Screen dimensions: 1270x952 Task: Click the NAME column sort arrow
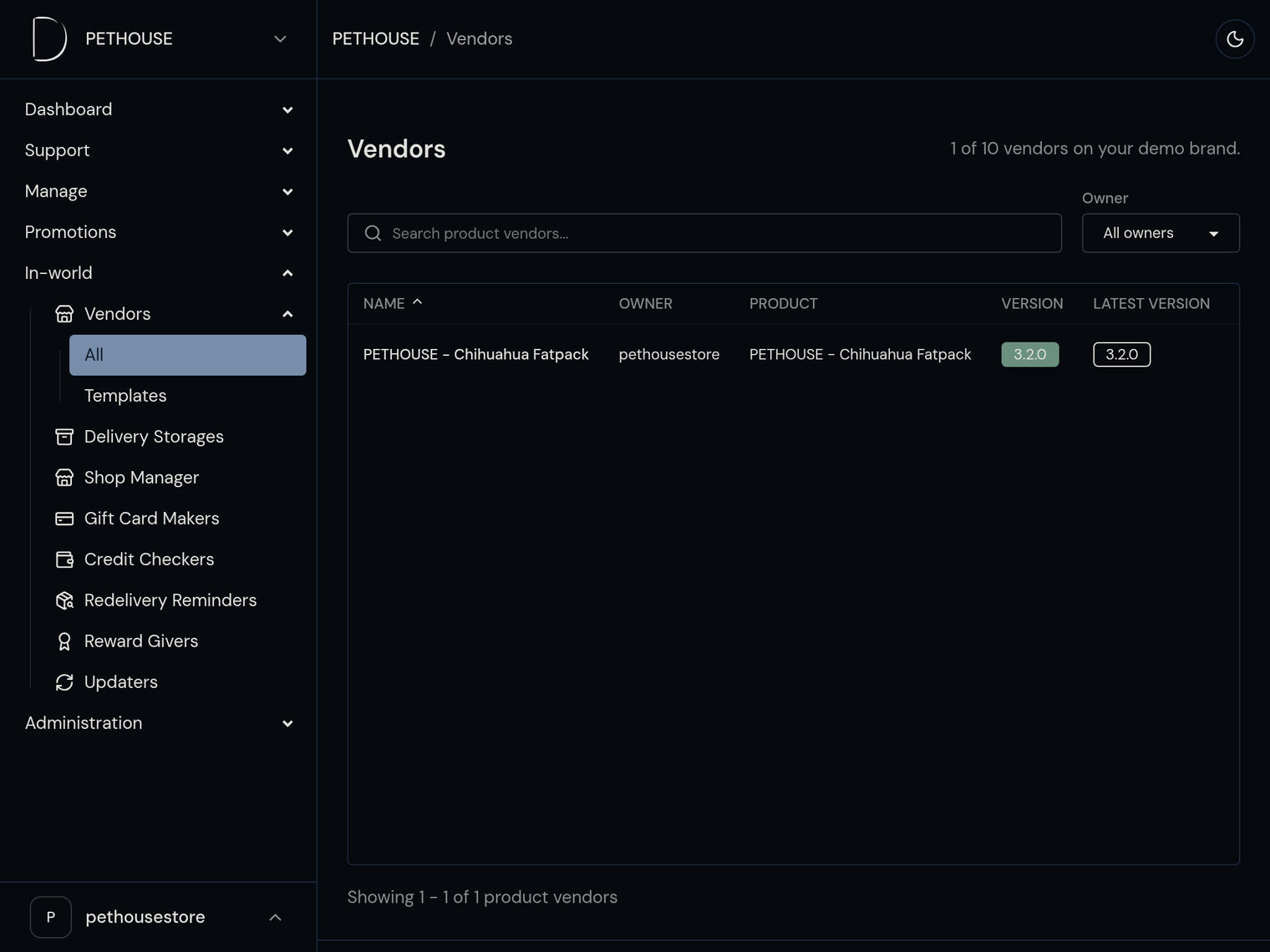(418, 302)
